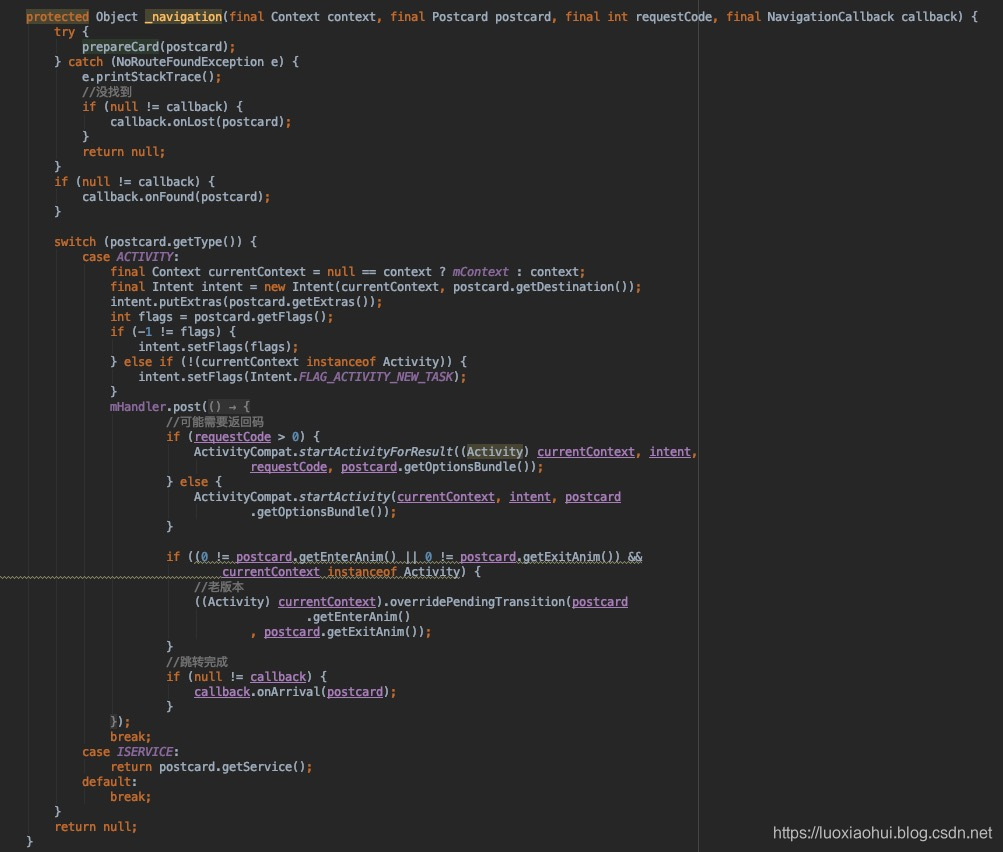
Task: Click 'mContext' field in the currentContext assignment
Action: click(480, 272)
